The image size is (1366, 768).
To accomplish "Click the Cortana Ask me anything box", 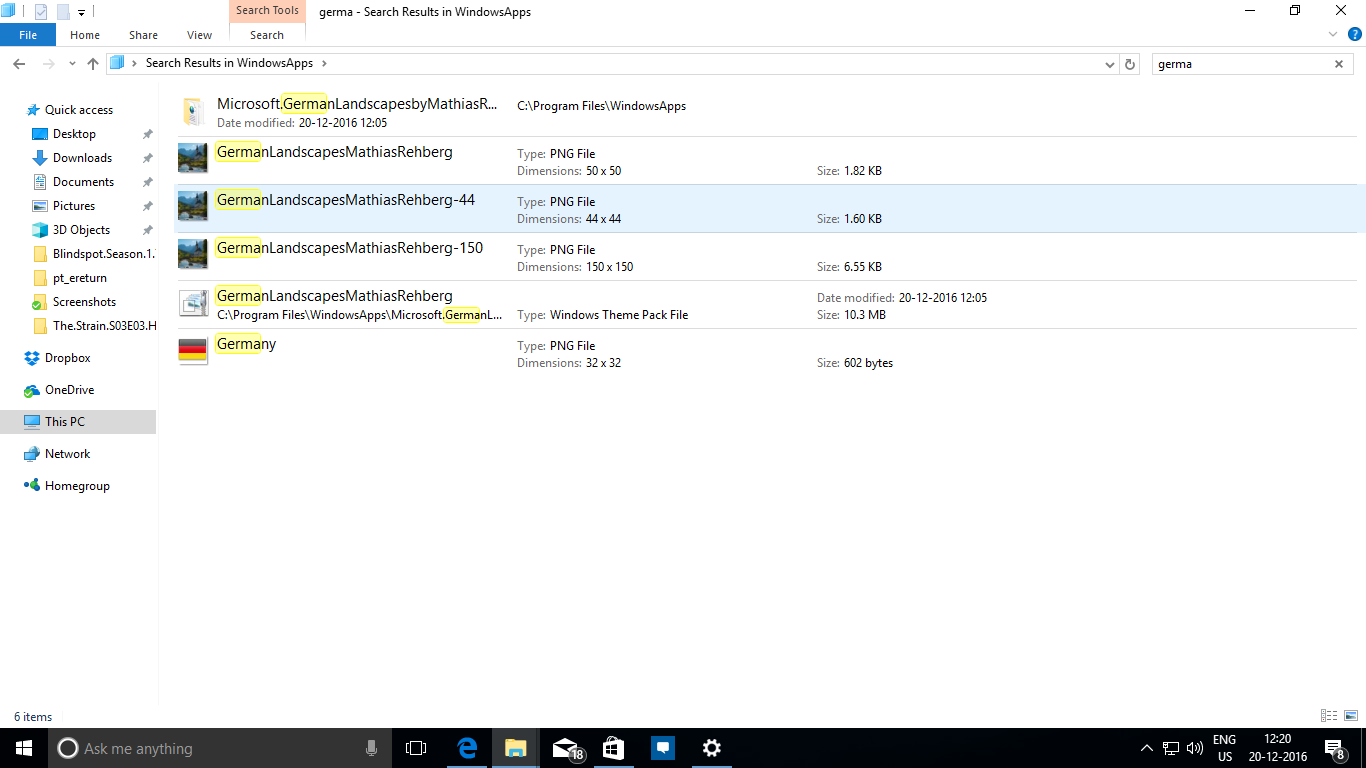I will click(x=221, y=748).
